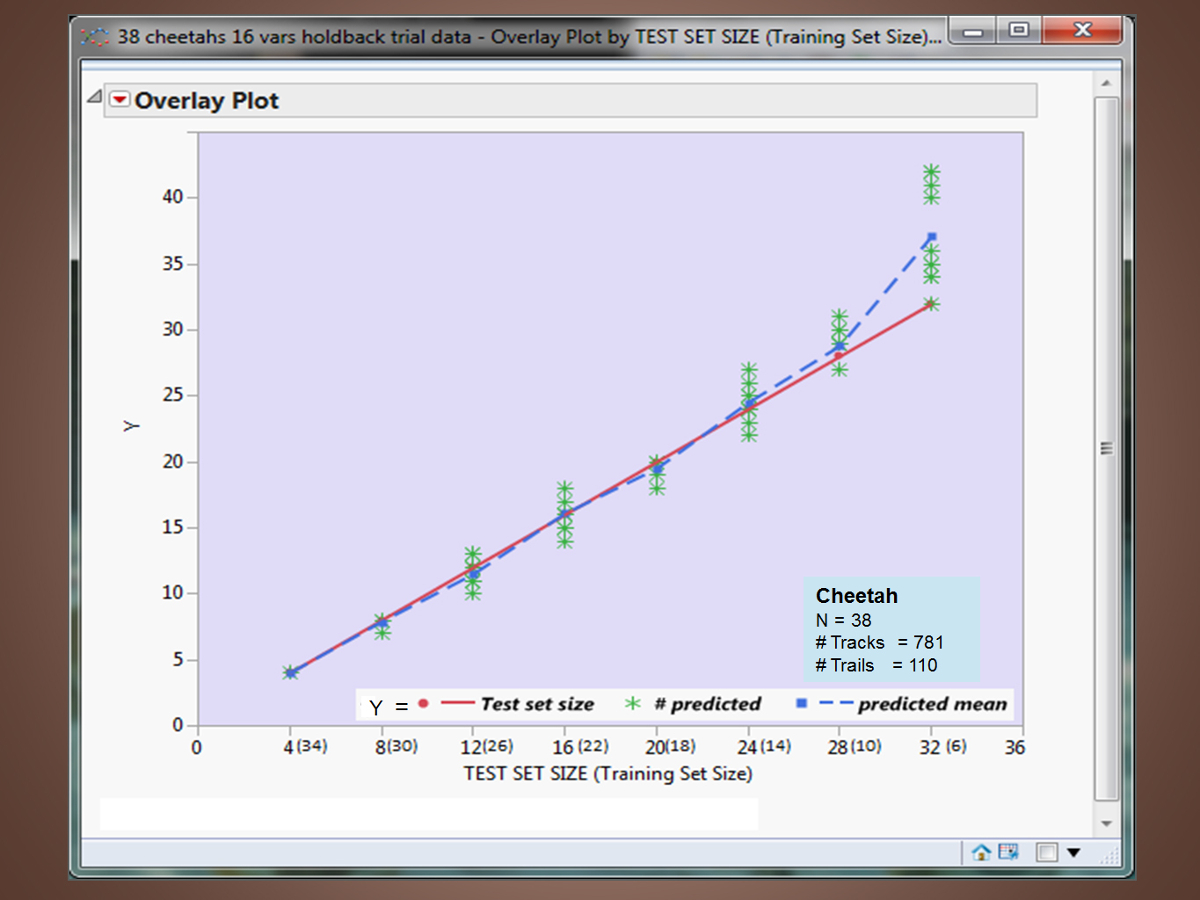Maximize the Overlay Plot window

(1018, 31)
